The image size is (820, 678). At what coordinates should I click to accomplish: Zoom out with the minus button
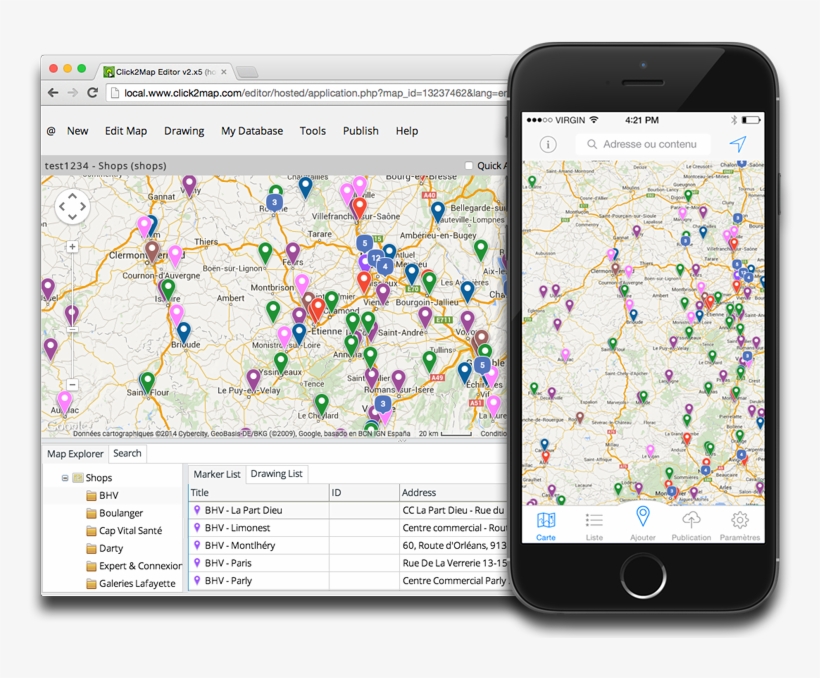pos(72,385)
